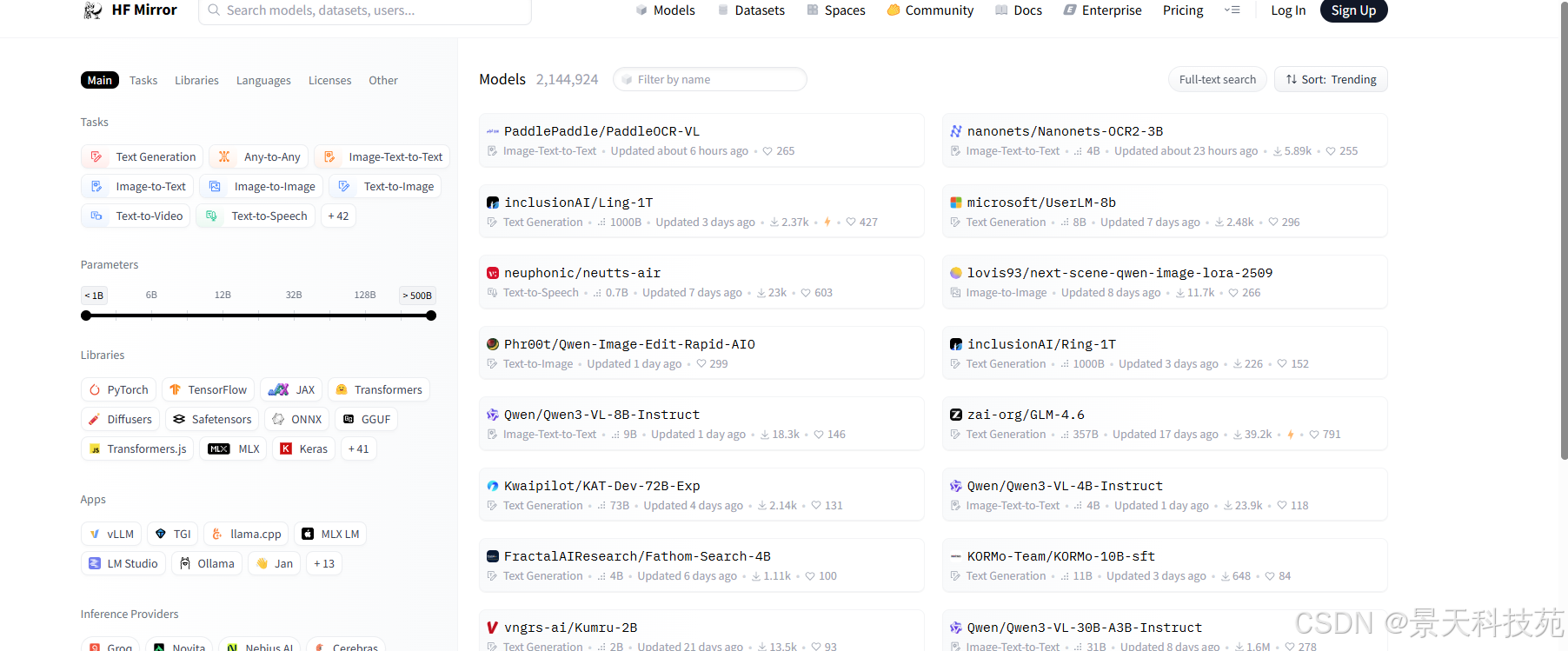Viewport: 1568px width, 651px height.
Task: Click the Filter by name field
Action: (710, 79)
